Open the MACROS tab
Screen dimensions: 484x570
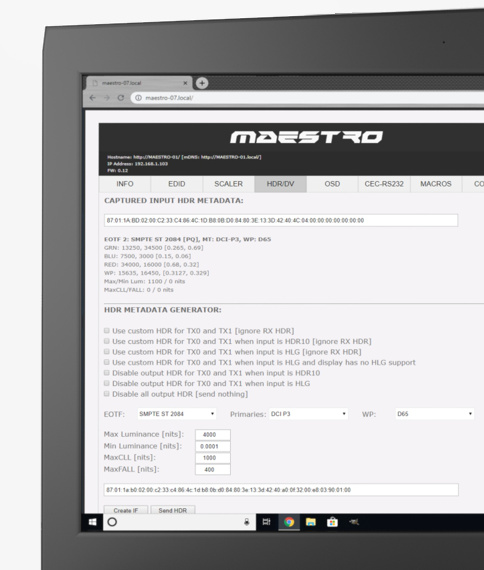pyautogui.click(x=436, y=184)
